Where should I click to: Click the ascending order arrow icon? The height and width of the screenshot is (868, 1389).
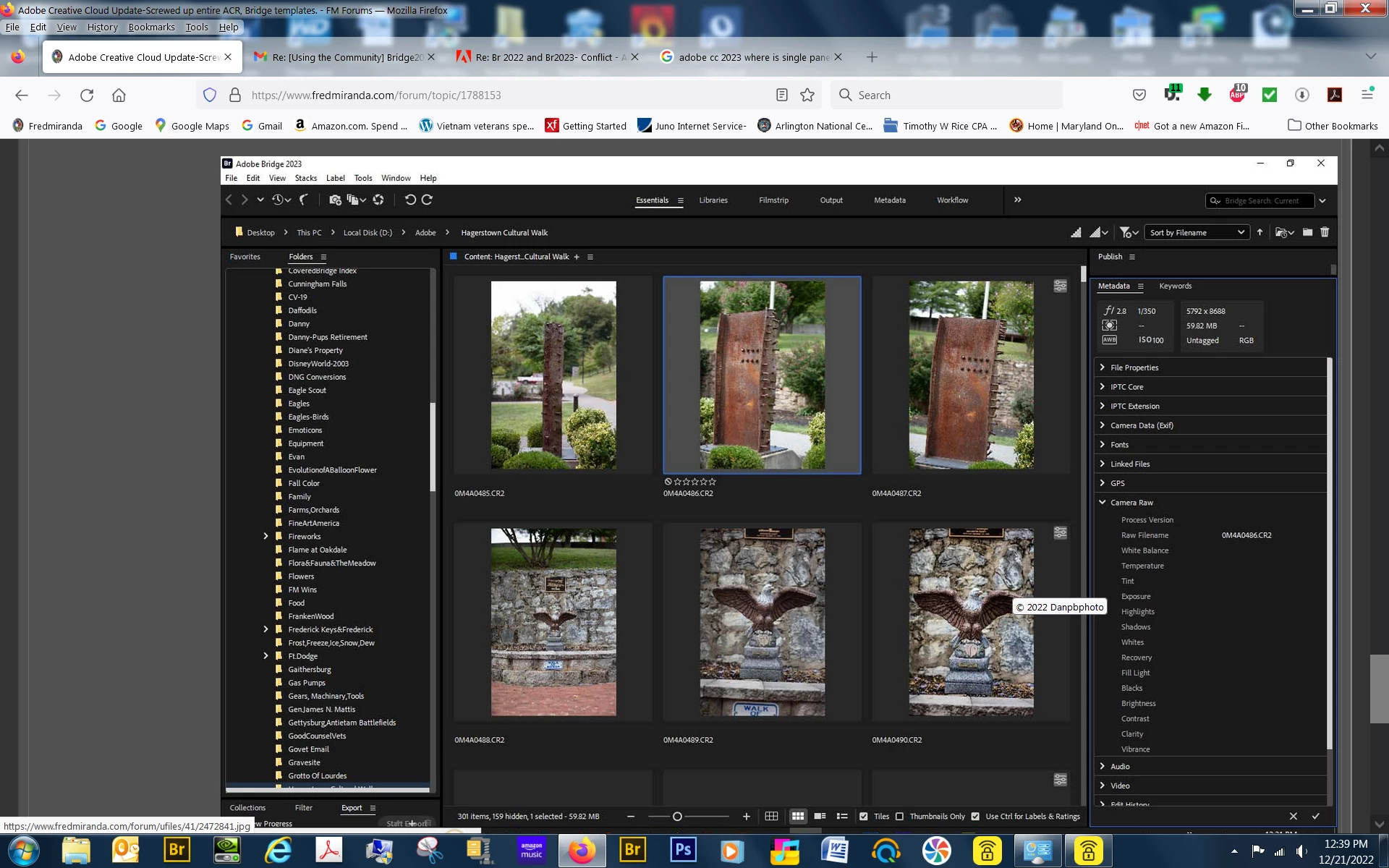[1260, 232]
